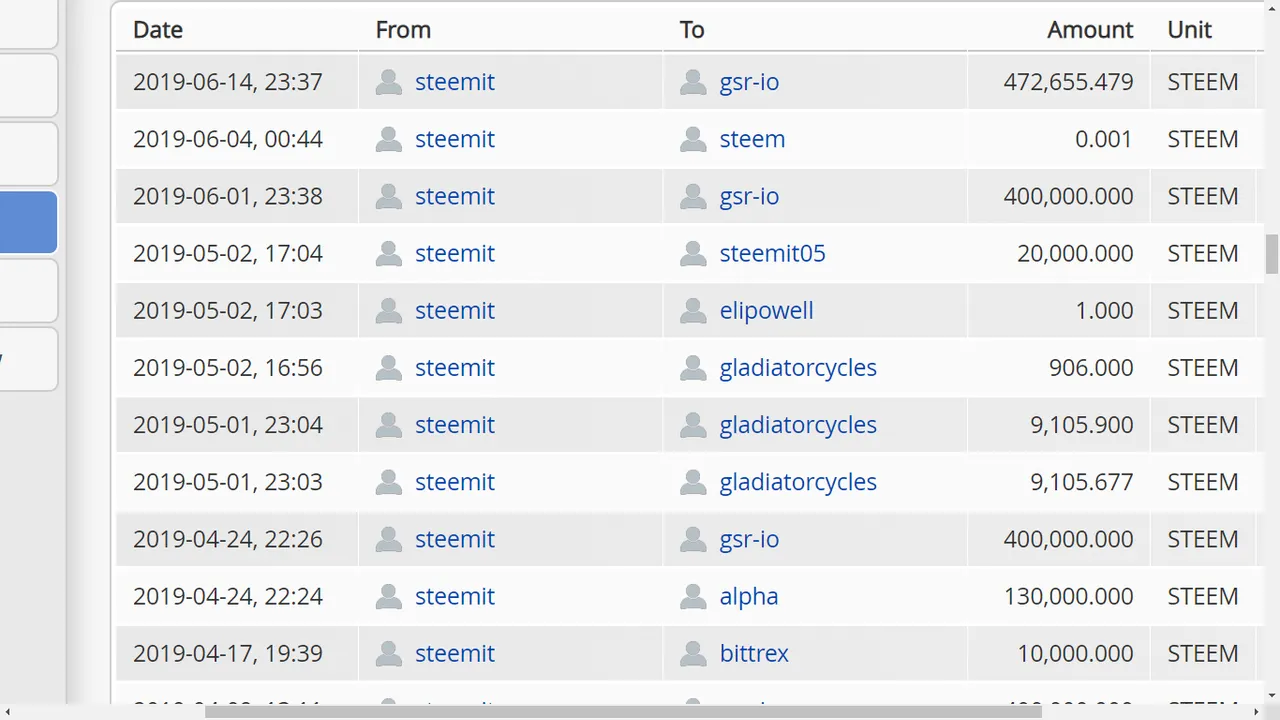Click sender avatar icon on 2019-05-02 17:03 row
The image size is (1280, 720).
point(389,311)
